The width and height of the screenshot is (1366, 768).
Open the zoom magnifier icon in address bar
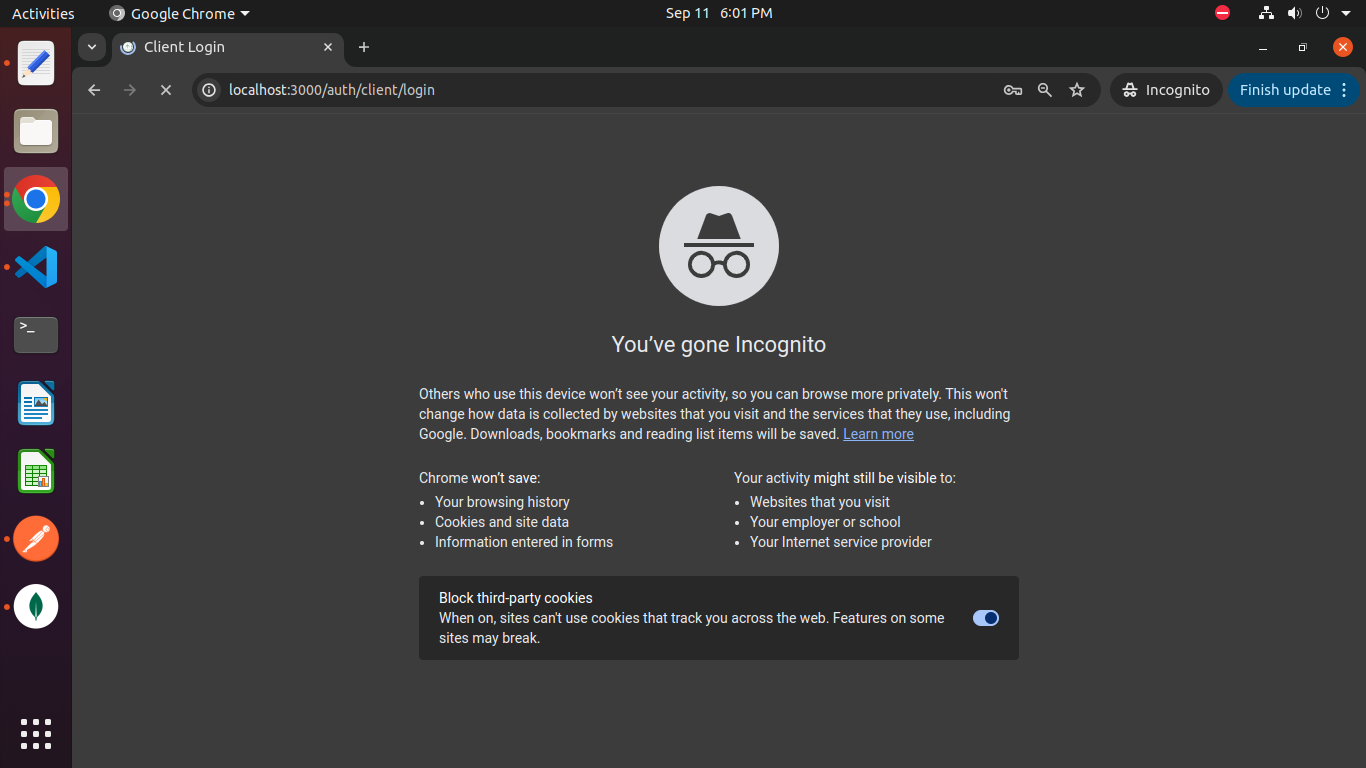click(x=1045, y=90)
